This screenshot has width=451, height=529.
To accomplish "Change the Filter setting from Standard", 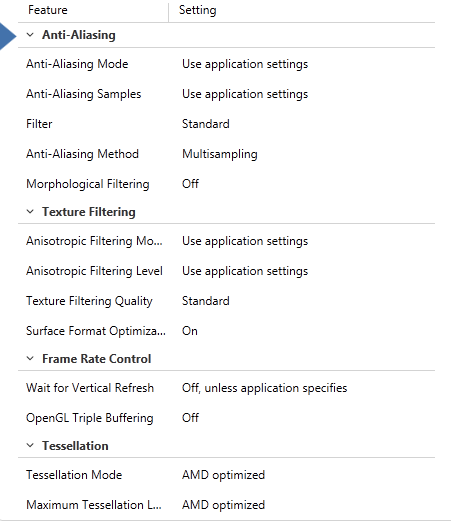I will [205, 124].
